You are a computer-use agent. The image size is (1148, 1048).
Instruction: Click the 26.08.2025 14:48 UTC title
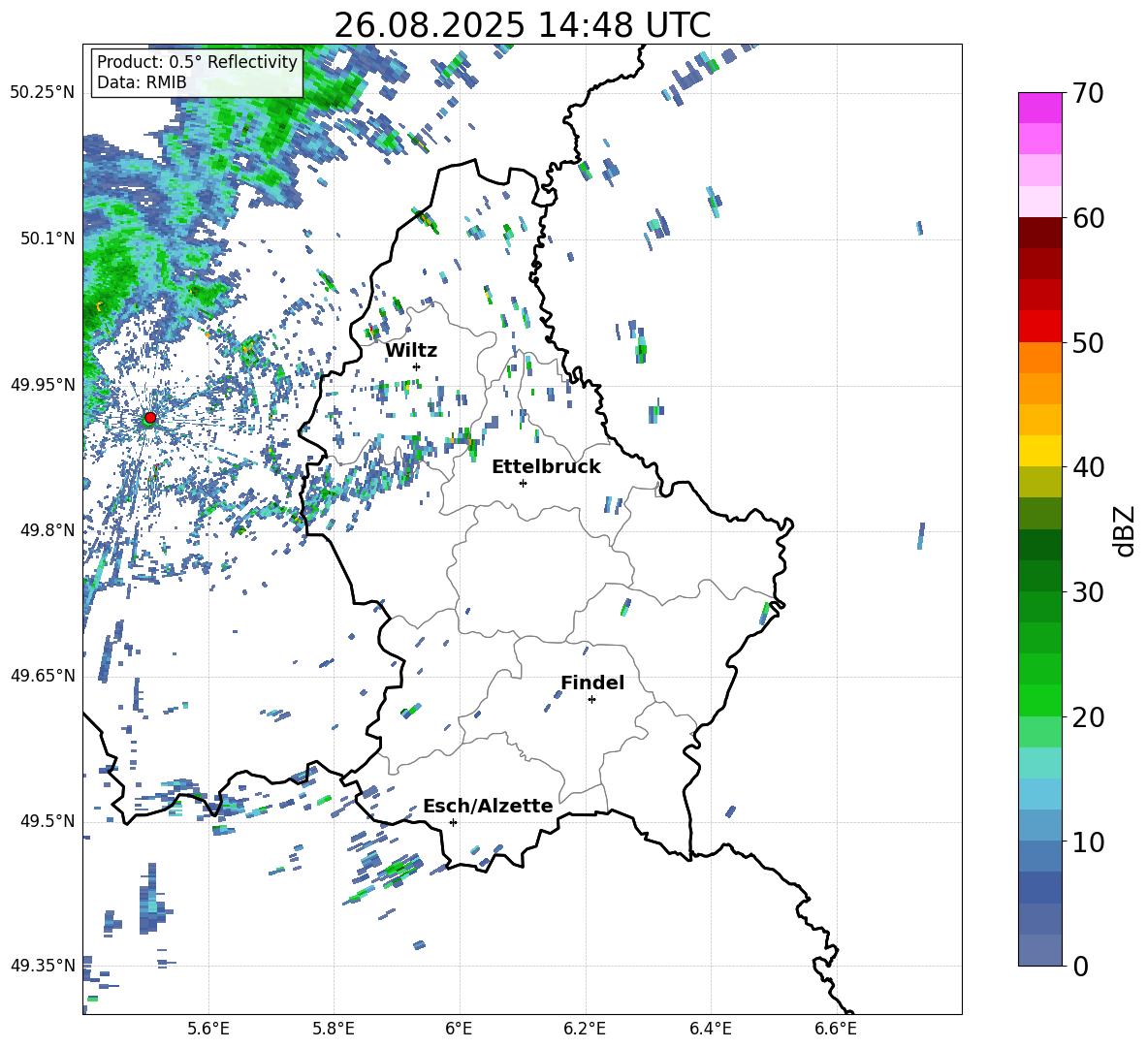coord(523,25)
